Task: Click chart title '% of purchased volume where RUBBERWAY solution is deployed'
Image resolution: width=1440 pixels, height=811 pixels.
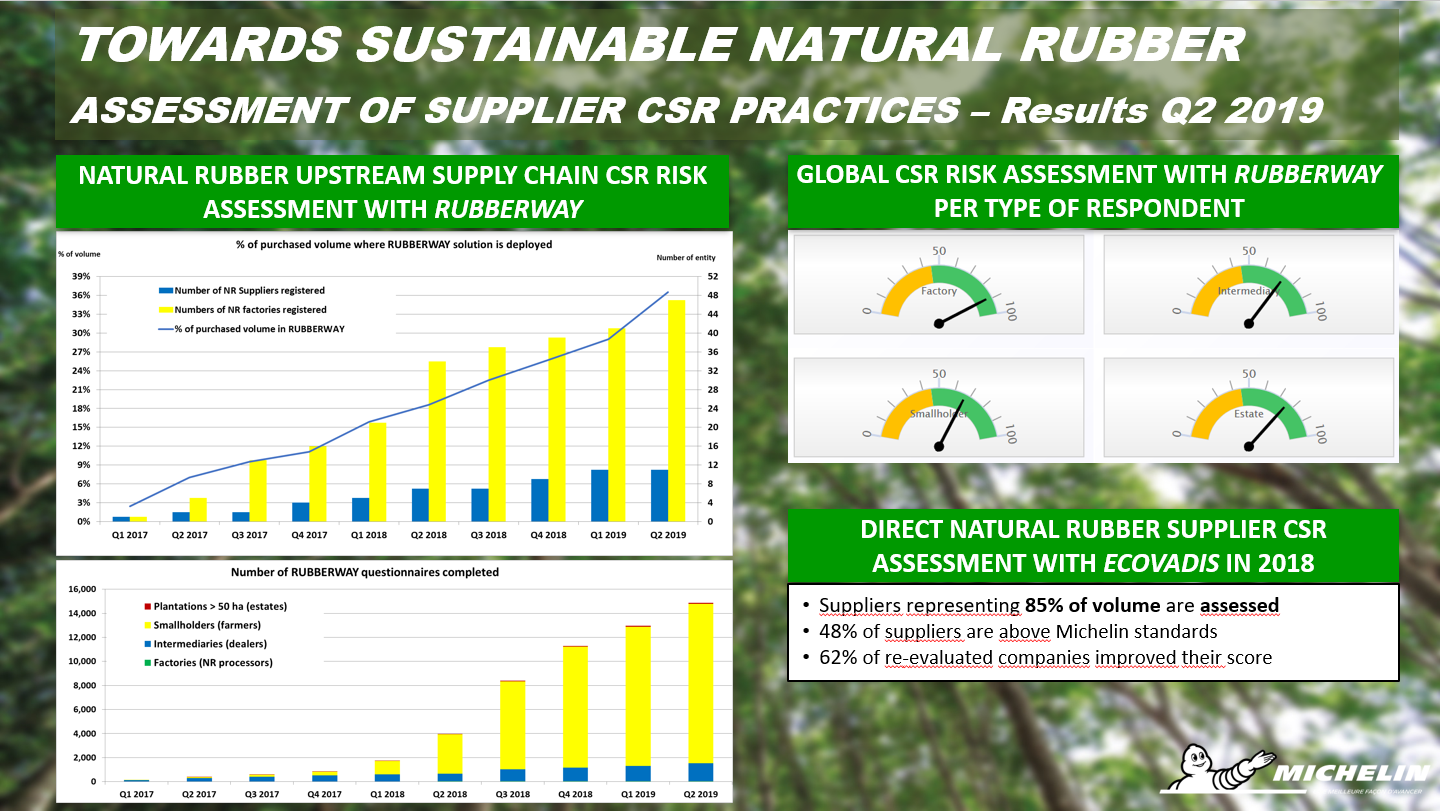Action: pyautogui.click(x=393, y=244)
